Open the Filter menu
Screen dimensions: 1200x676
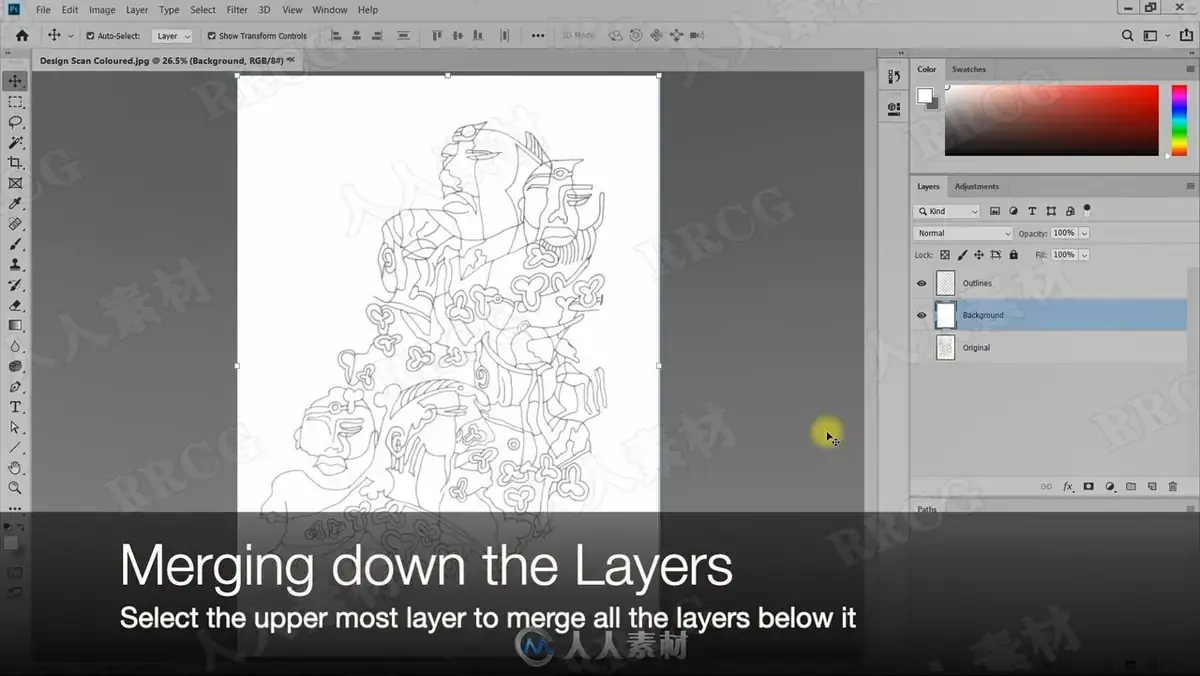[237, 10]
